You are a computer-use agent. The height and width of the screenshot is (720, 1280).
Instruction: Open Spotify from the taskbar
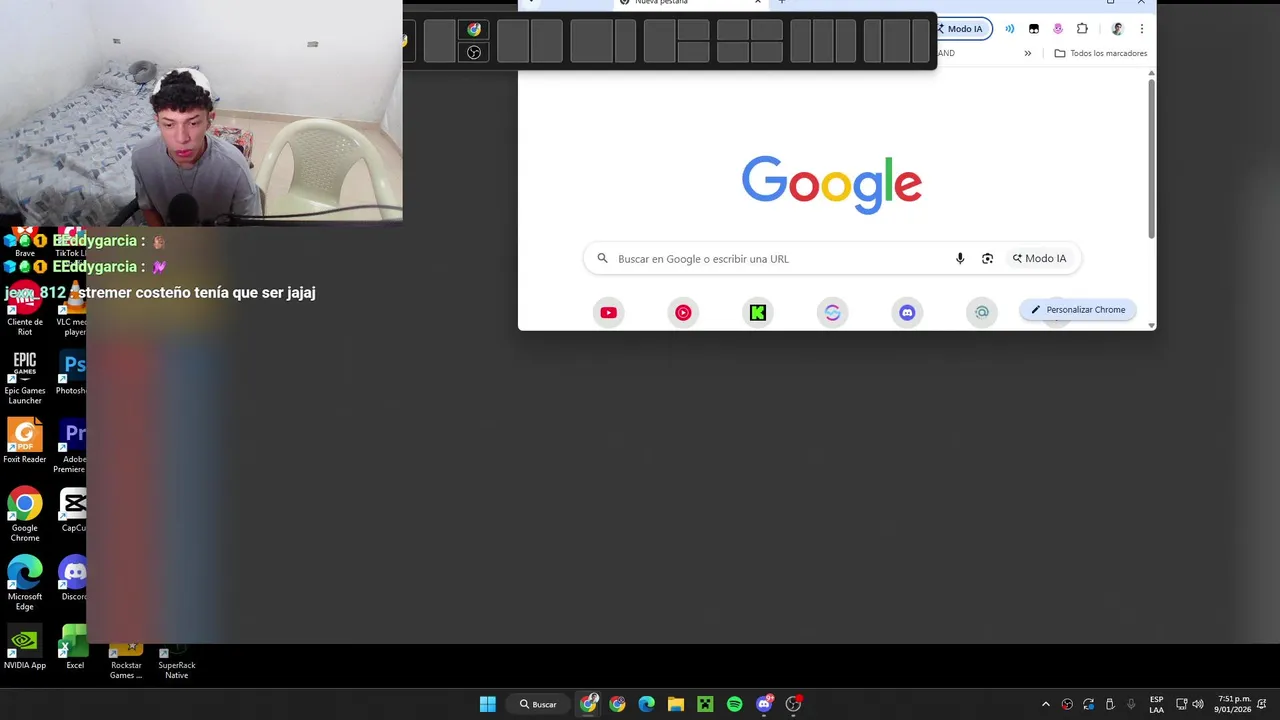[735, 704]
